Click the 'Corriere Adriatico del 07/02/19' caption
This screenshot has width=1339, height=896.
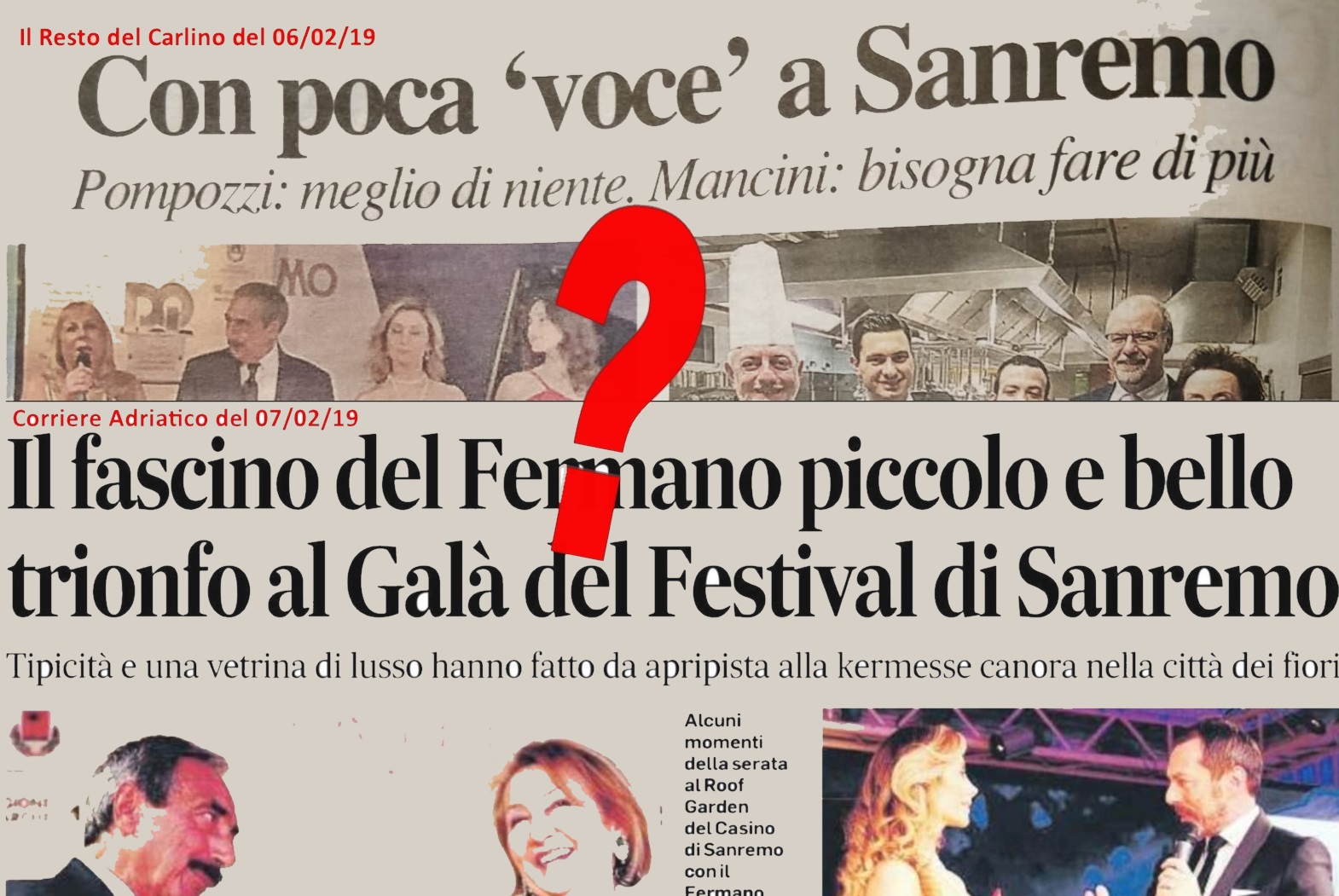pyautogui.click(x=185, y=418)
